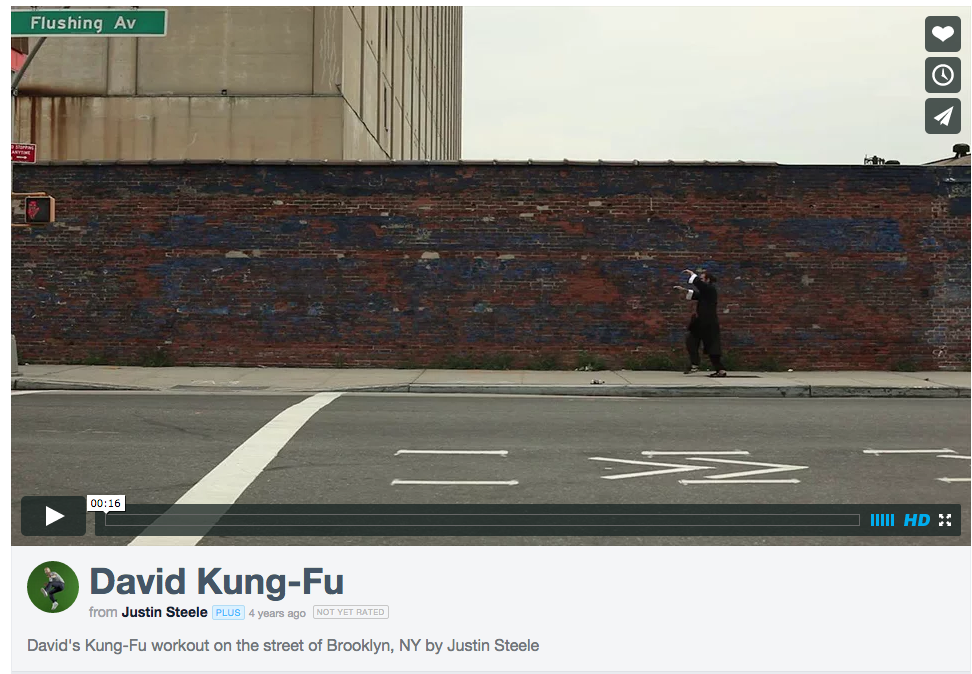Enter fullscreen mode in the player

tap(945, 520)
